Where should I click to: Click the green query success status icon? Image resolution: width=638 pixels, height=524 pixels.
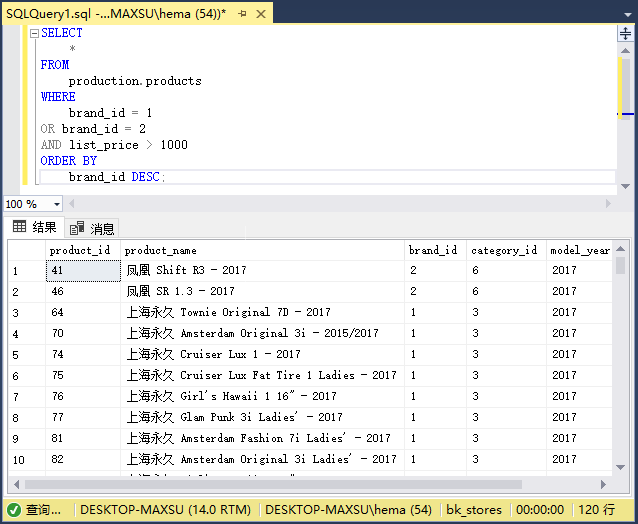(x=14, y=510)
